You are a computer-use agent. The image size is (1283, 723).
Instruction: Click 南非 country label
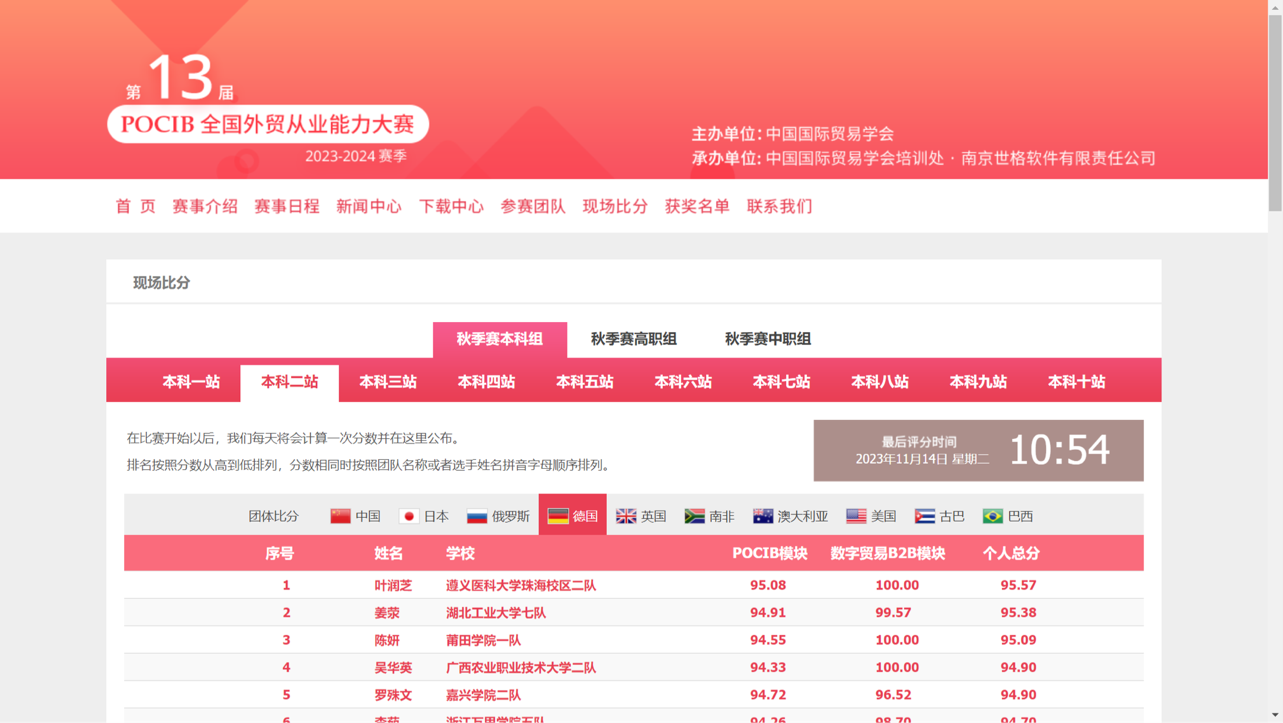(722, 516)
